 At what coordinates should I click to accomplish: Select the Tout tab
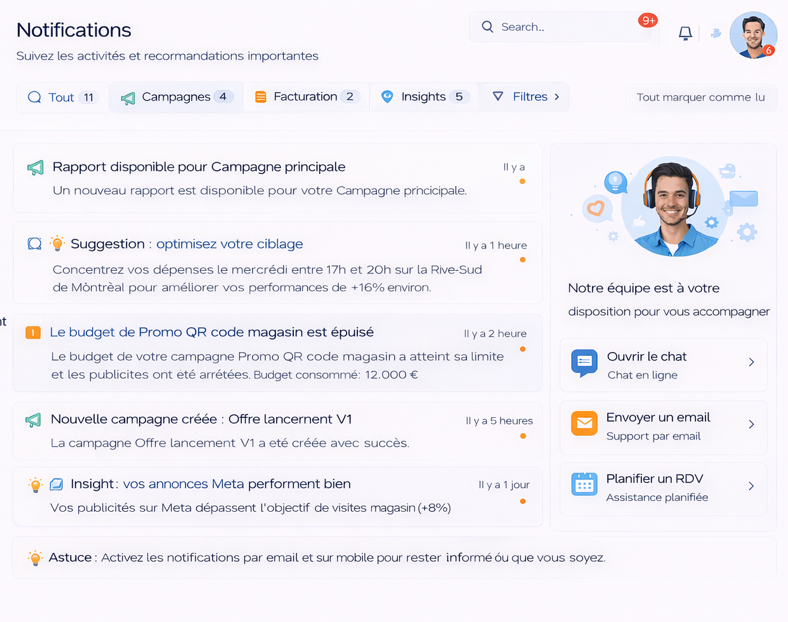coord(62,97)
